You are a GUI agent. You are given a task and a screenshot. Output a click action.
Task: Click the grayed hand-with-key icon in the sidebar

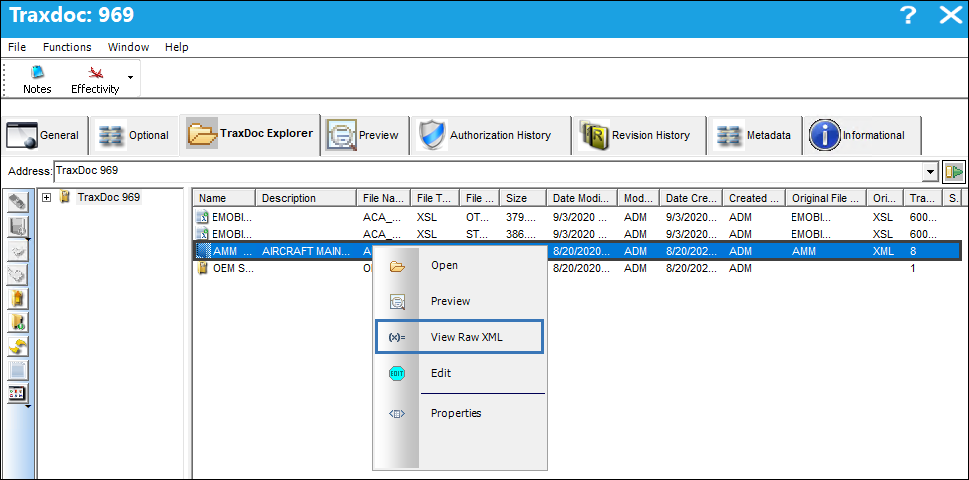click(x=17, y=274)
